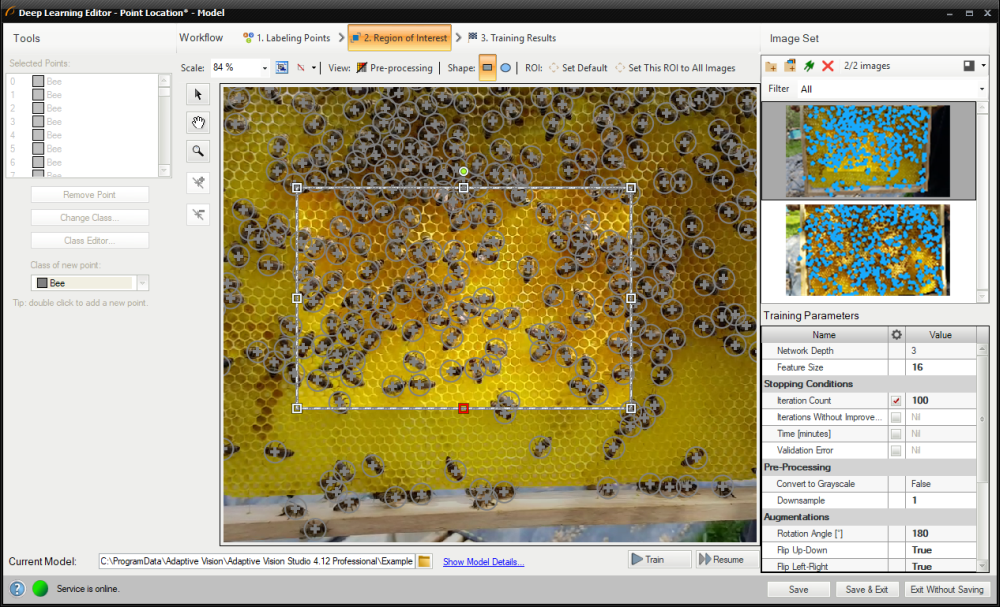Open the Class of new point dropdown

(142, 283)
